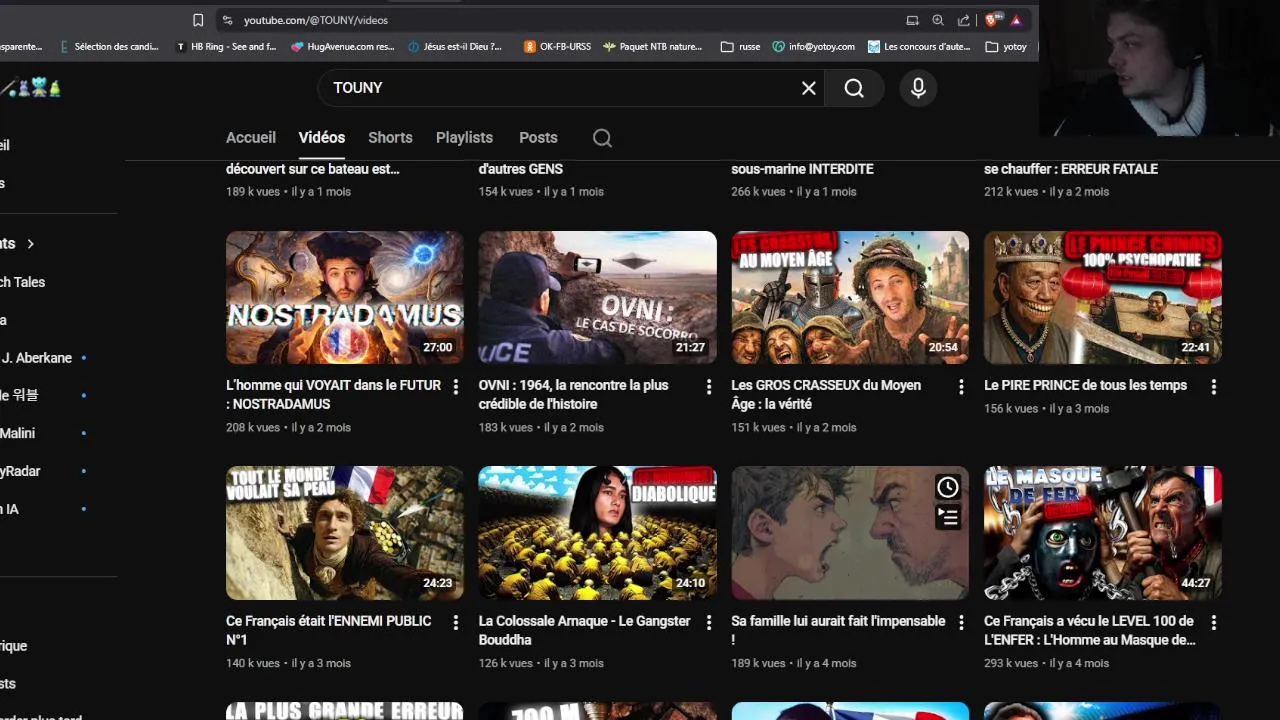This screenshot has width=1280, height=720.
Task: Click the zoom magnifier icon in the address bar
Action: coord(938,20)
